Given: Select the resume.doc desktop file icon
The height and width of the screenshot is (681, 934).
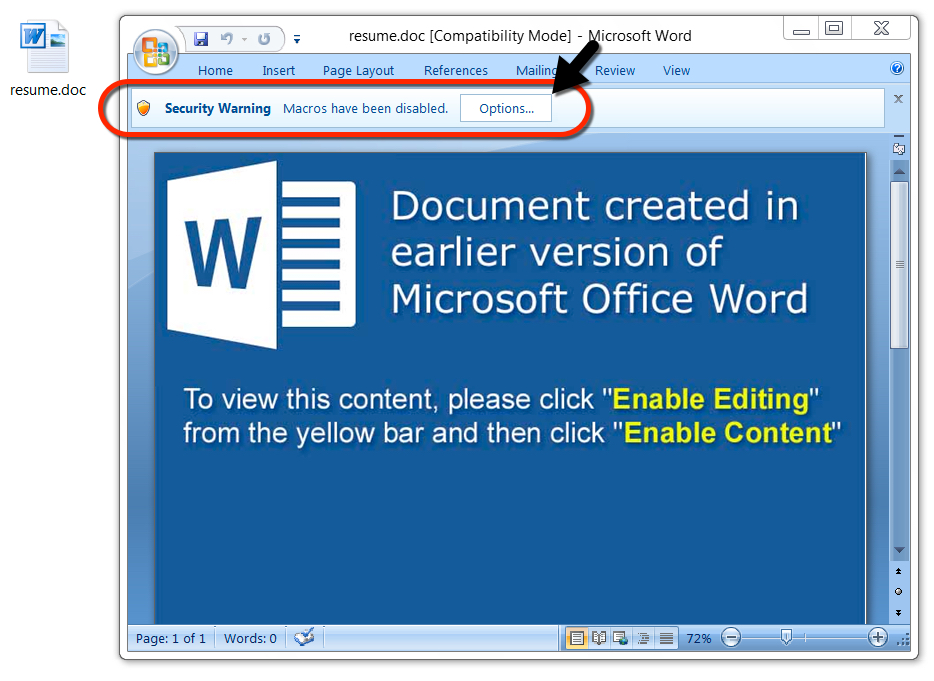Looking at the screenshot, I should 47,58.
